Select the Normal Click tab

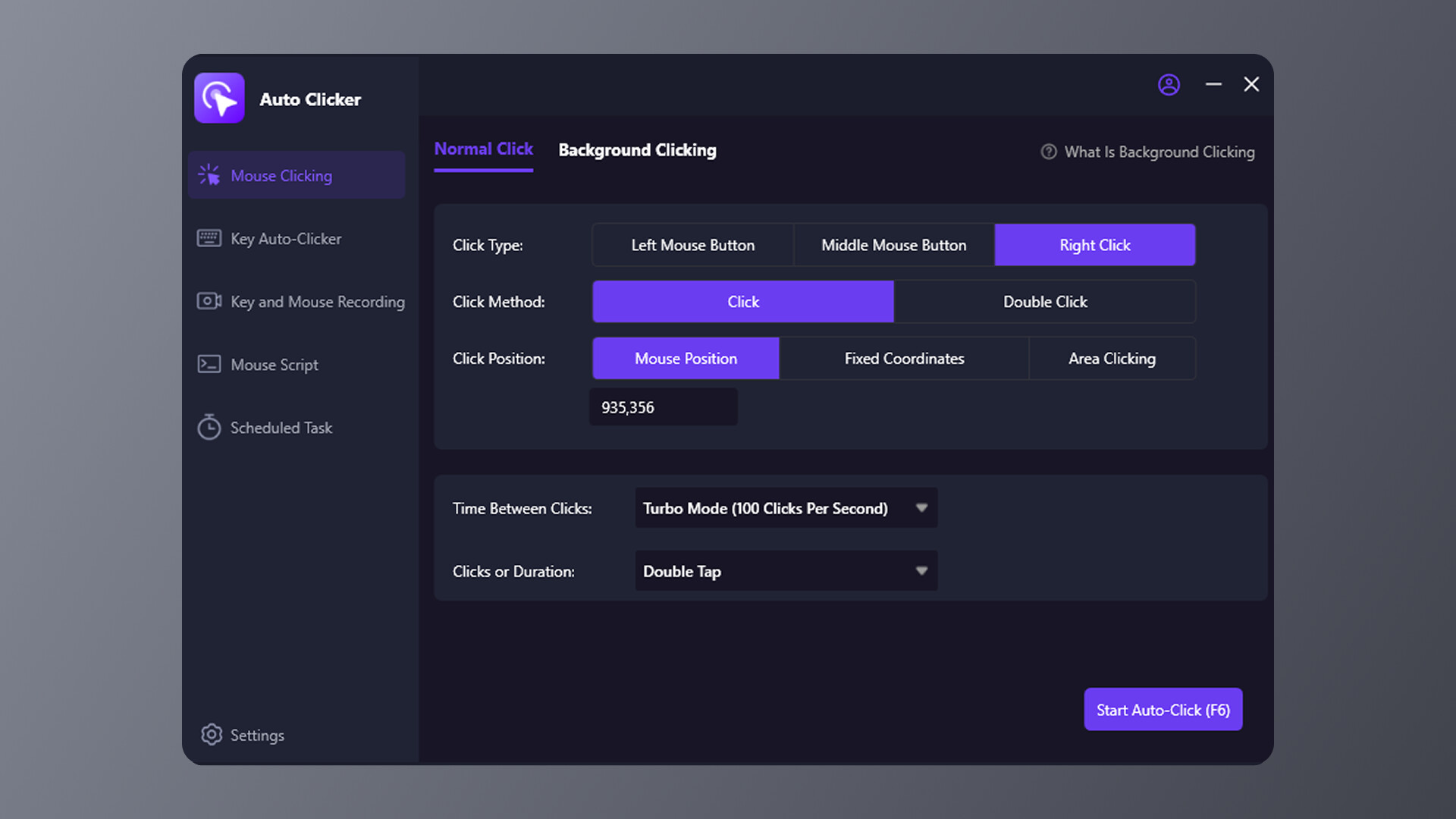[483, 149]
